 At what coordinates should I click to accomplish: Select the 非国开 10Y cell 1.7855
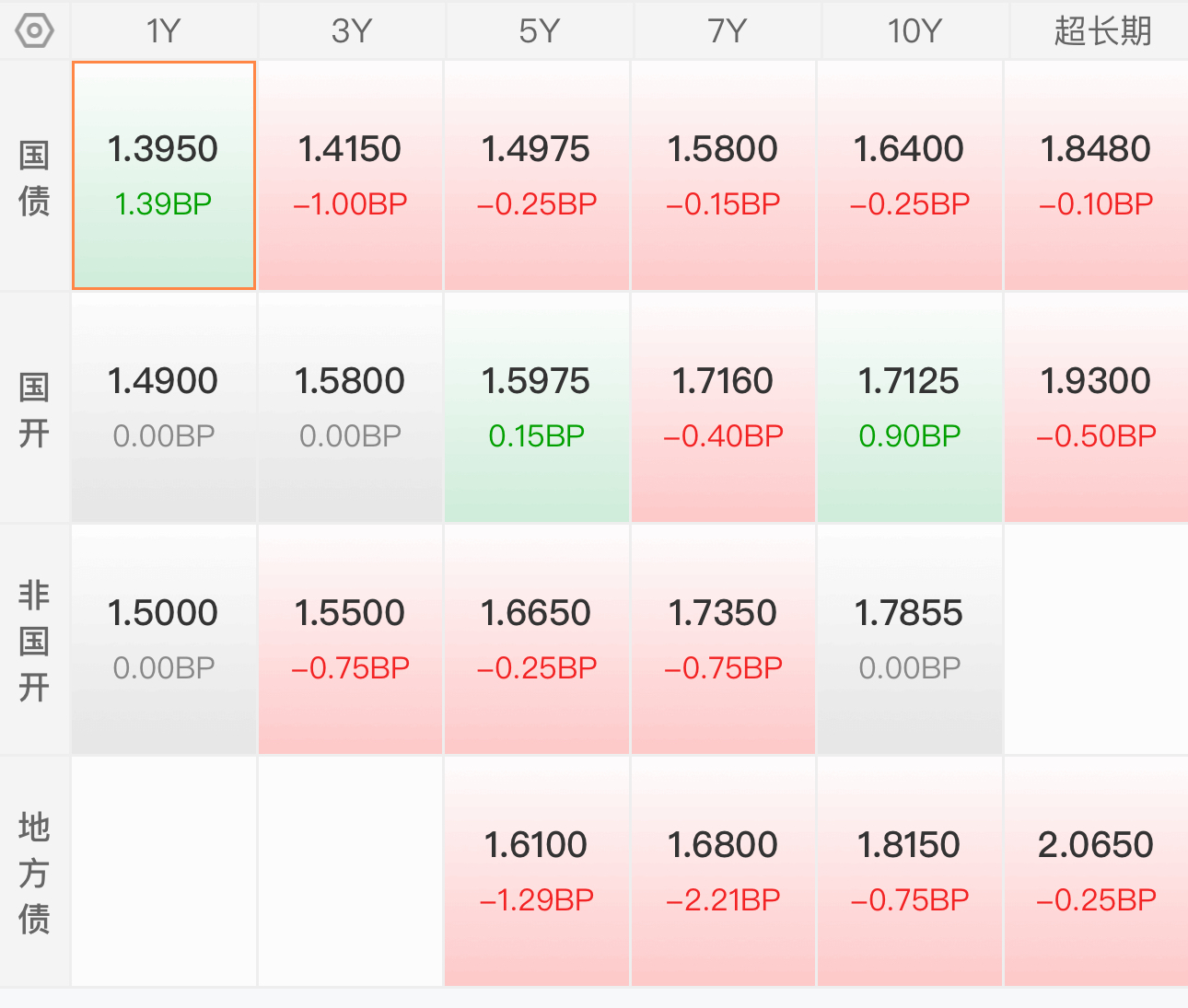[909, 640]
